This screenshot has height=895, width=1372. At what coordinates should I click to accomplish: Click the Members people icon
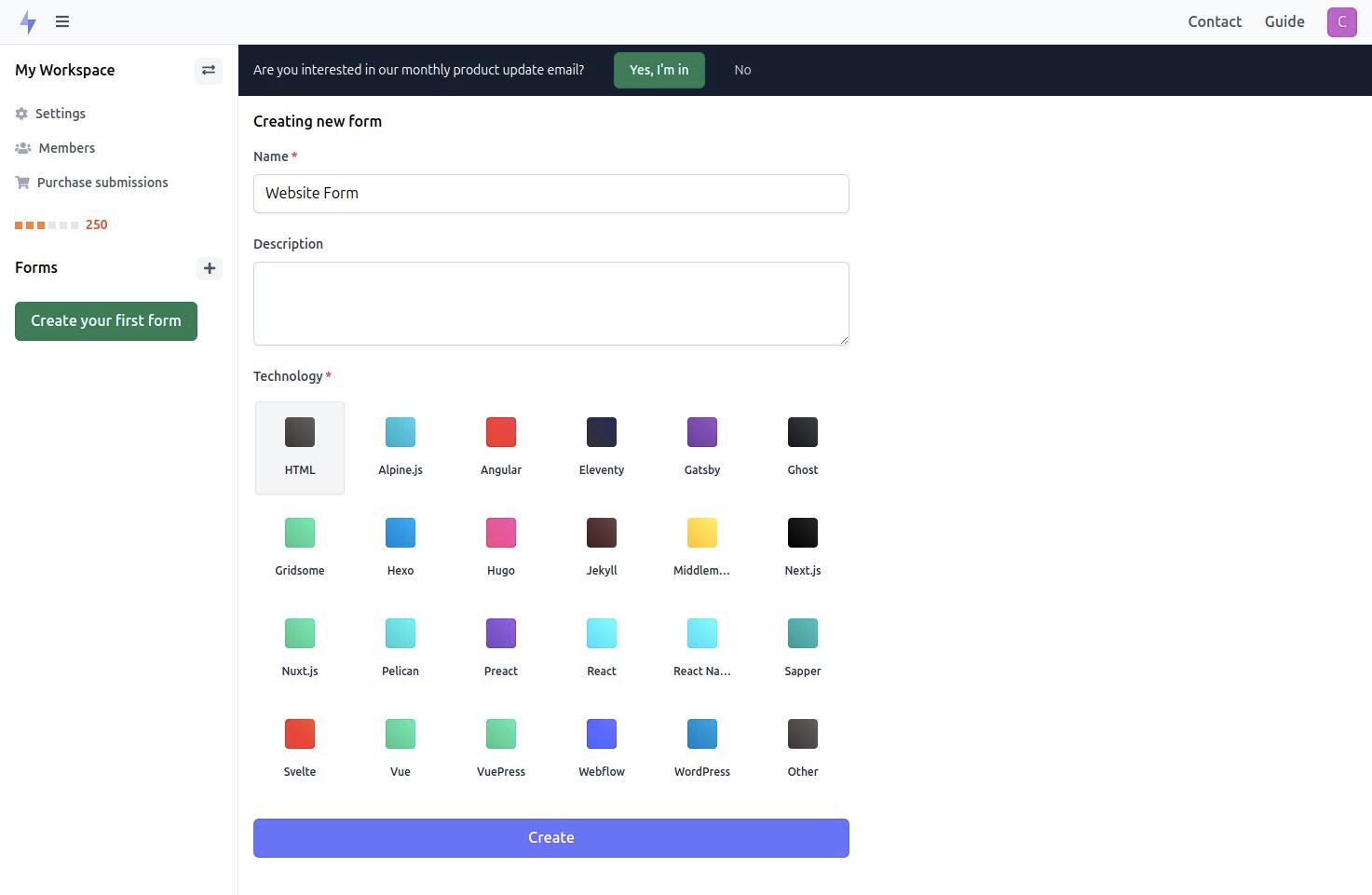[x=21, y=147]
